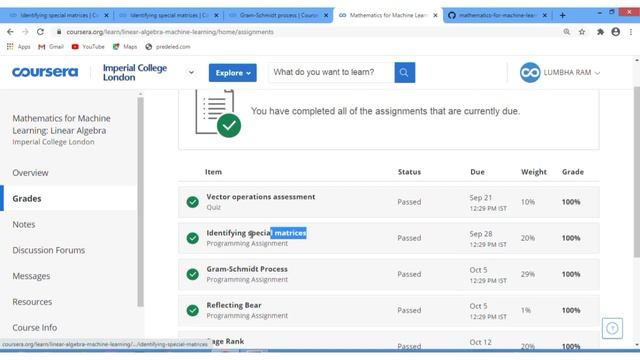Click the Weight column header

point(533,172)
